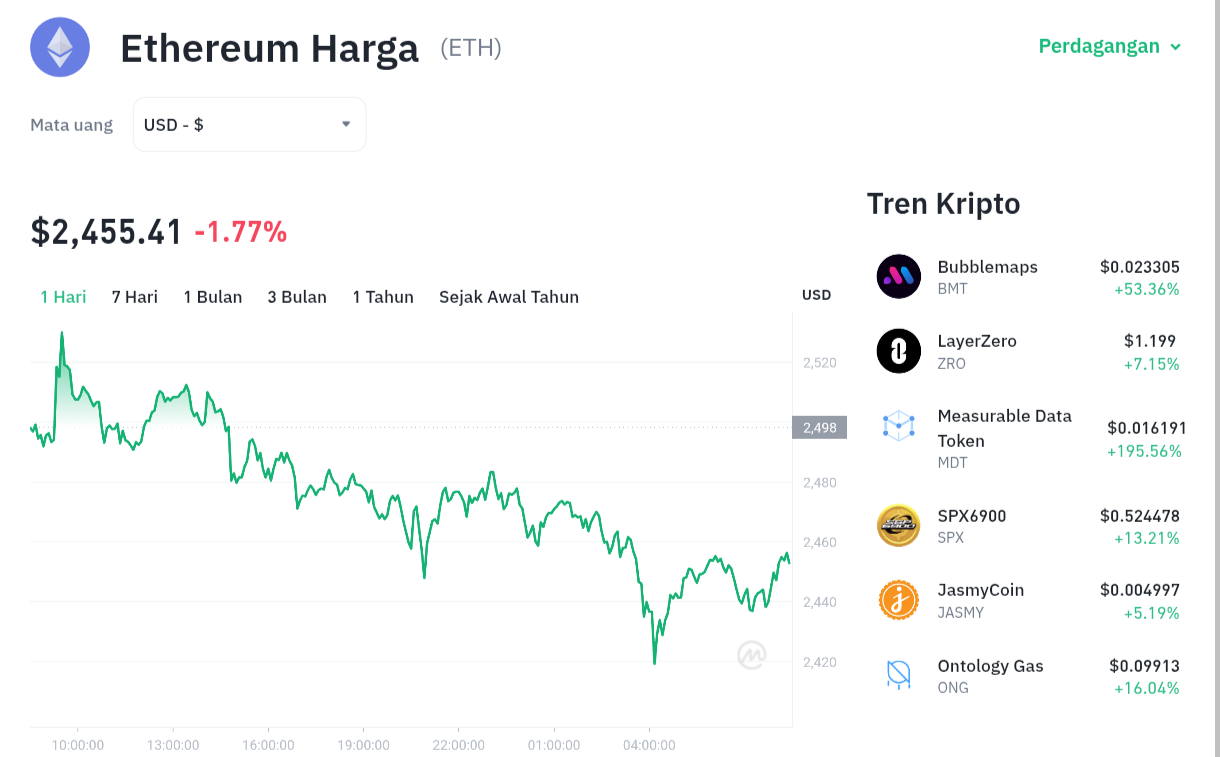Click the CoinMarketCap watermark on chart
The height and width of the screenshot is (757, 1220).
(x=752, y=655)
